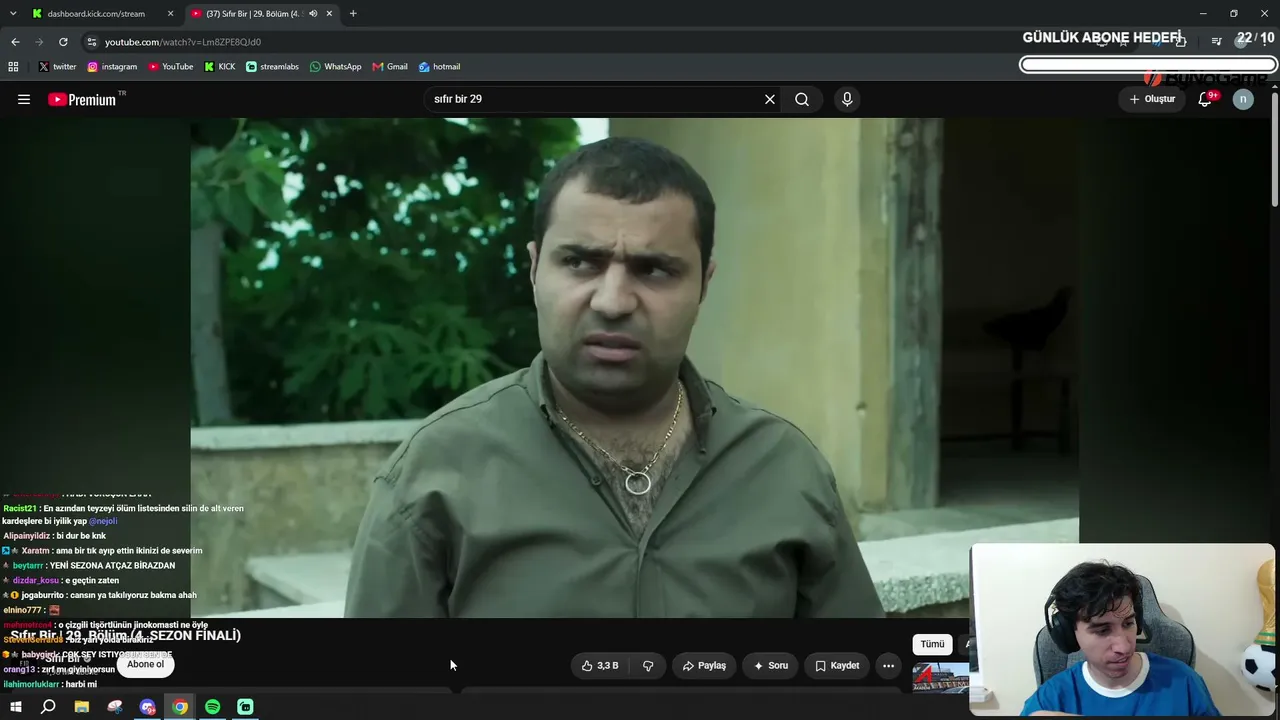1280x720 pixels.
Task: Open hotmail bookmark
Action: pos(439,67)
